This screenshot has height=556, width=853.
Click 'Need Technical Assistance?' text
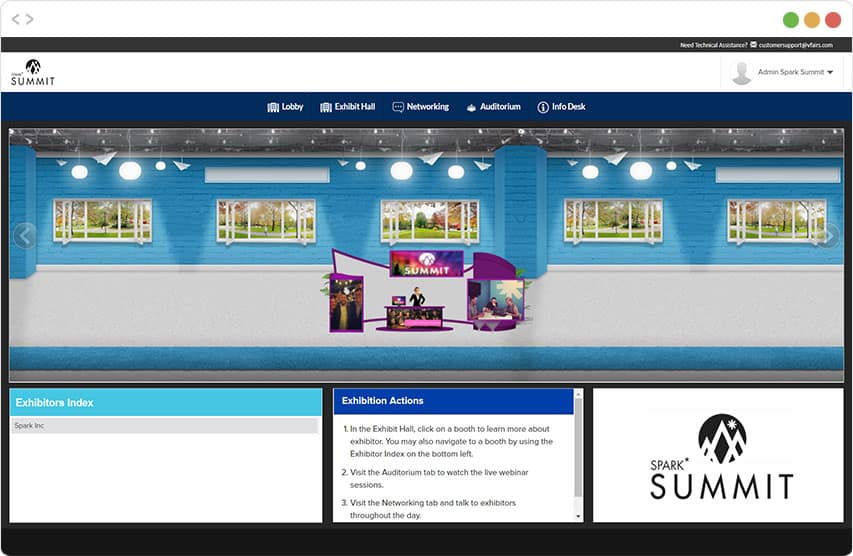[x=713, y=45]
